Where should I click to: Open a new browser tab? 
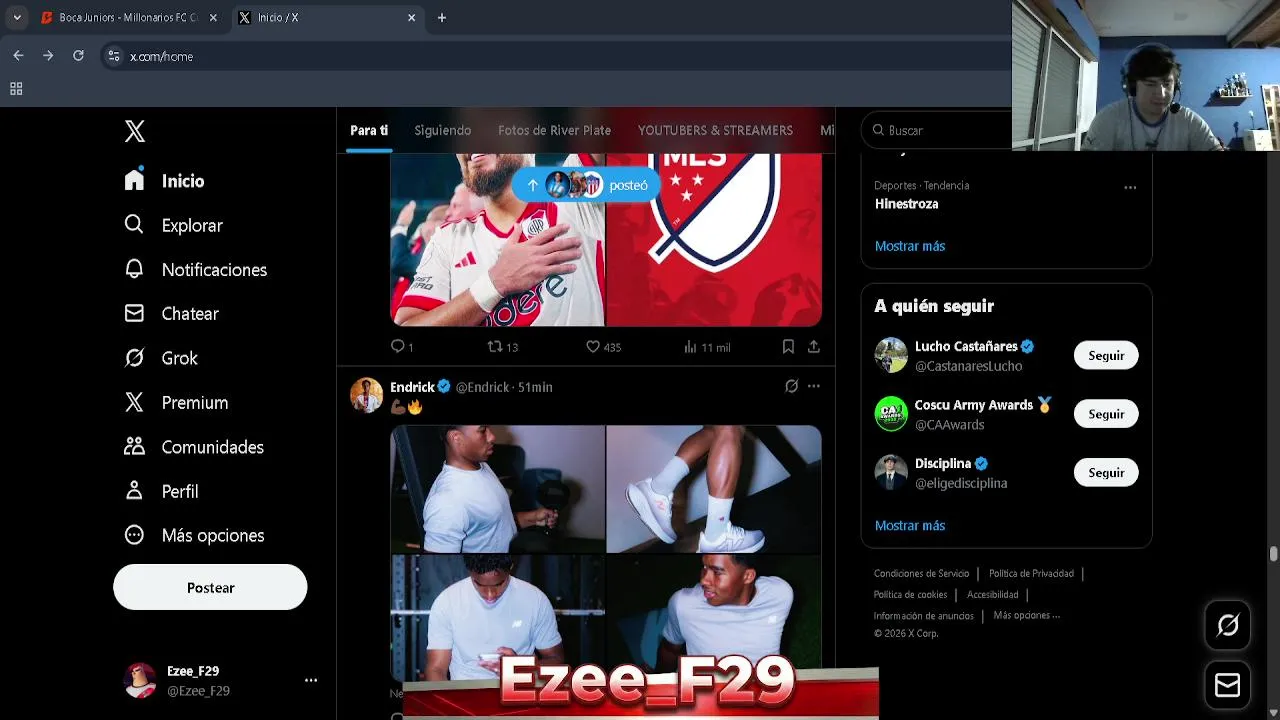[x=442, y=18]
